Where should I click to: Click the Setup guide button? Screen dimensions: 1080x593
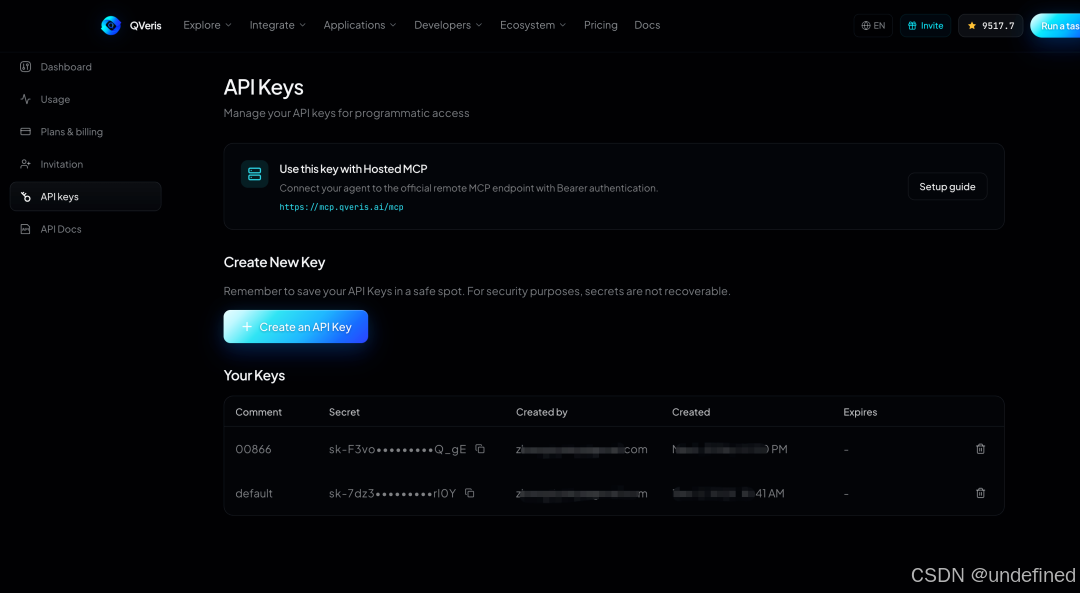point(947,187)
